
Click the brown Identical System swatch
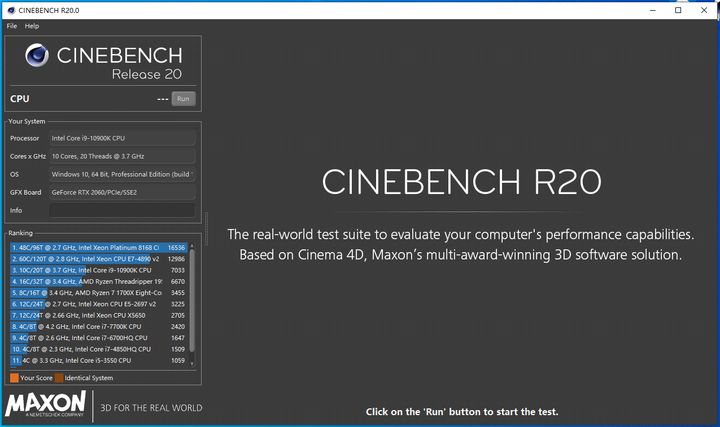(58, 378)
